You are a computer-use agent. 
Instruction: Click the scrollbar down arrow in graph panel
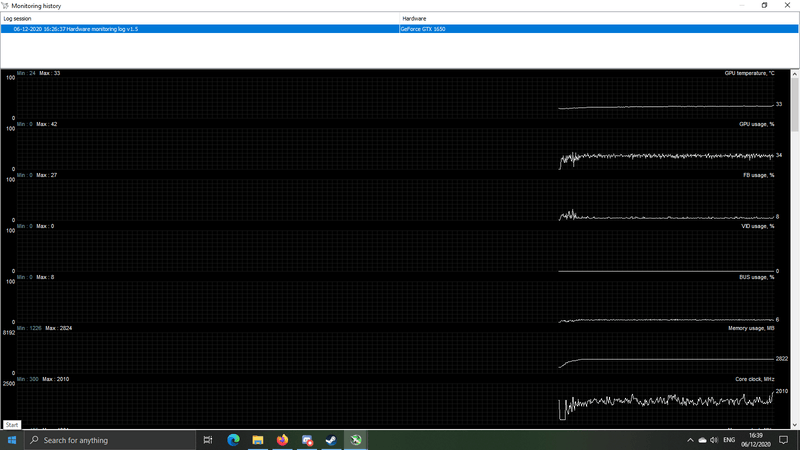(794, 424)
